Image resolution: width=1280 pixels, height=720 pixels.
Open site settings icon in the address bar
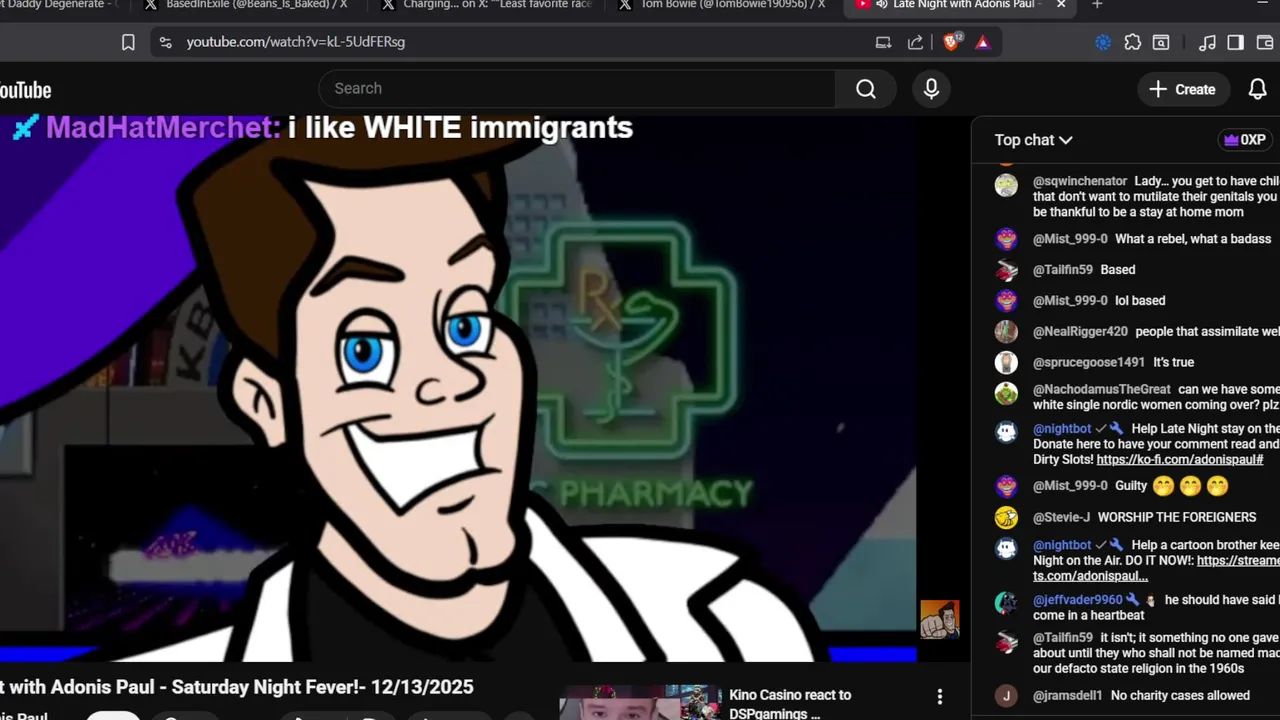point(165,42)
